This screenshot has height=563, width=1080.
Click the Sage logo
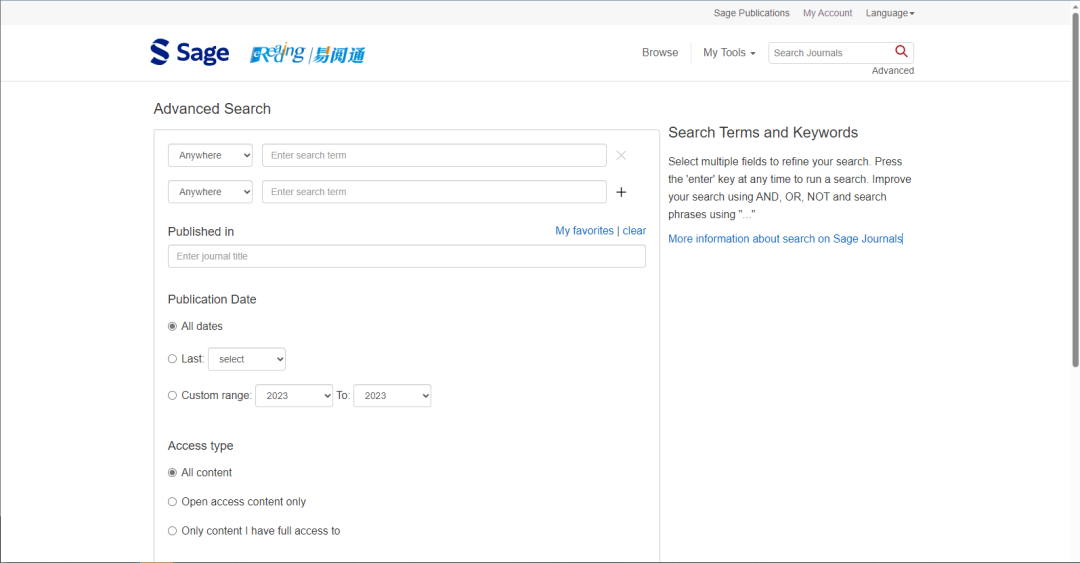(189, 52)
